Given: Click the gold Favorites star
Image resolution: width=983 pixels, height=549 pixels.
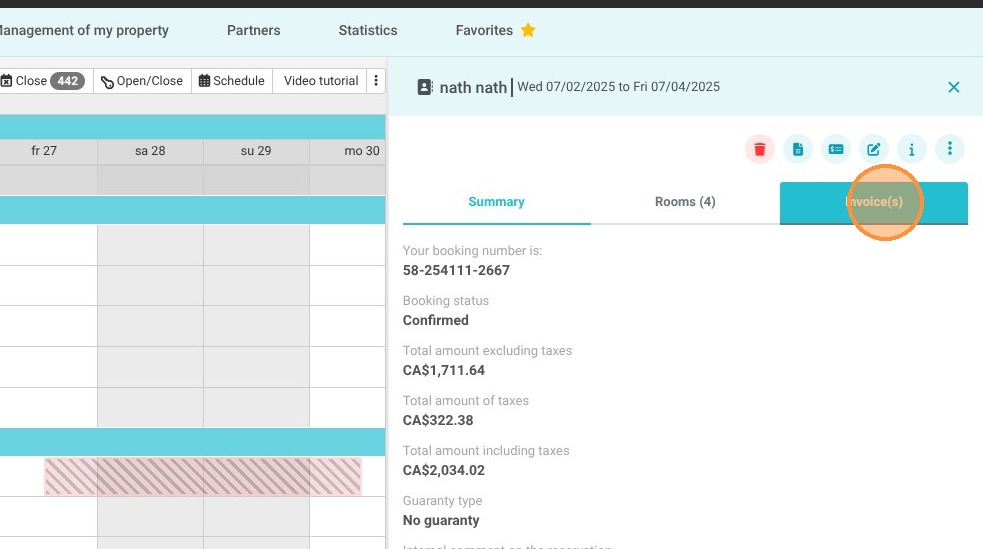Looking at the screenshot, I should click(528, 30).
